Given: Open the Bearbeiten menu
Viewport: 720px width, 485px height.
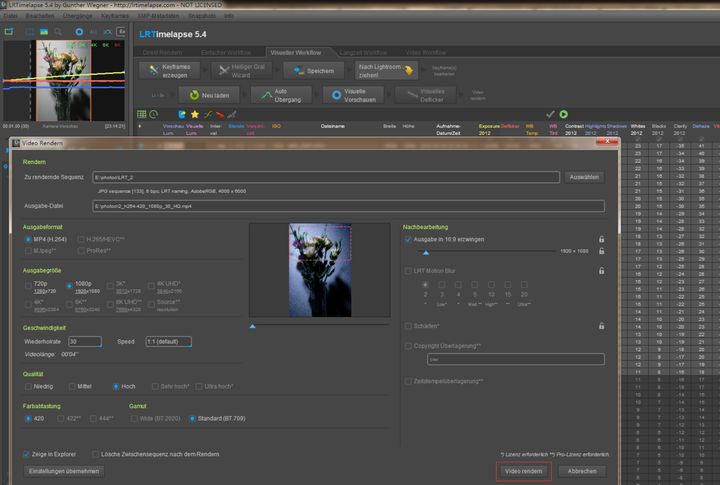Looking at the screenshot, I should pyautogui.click(x=40, y=16).
